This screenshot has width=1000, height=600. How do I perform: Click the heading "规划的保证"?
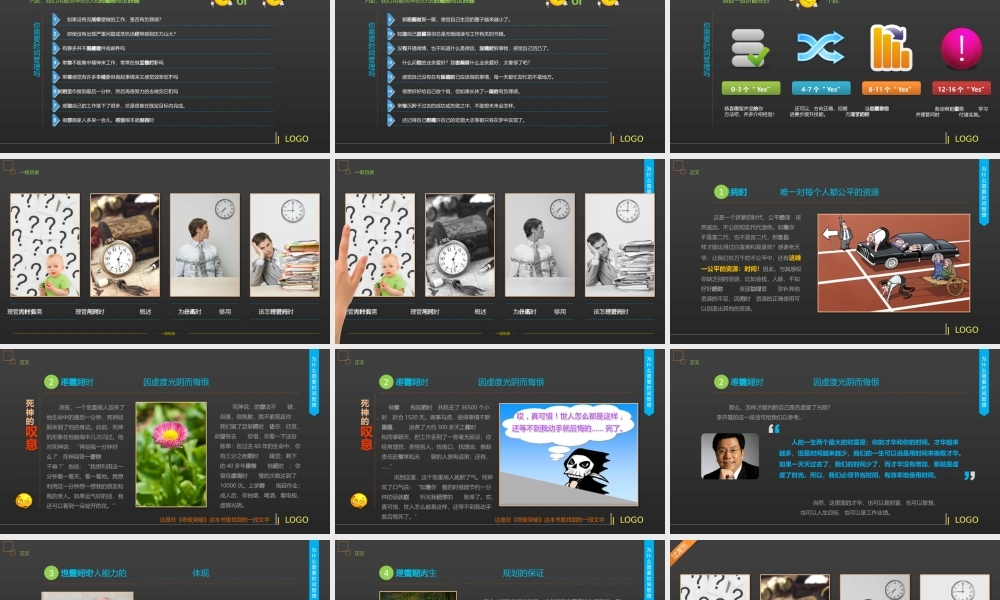[523, 573]
